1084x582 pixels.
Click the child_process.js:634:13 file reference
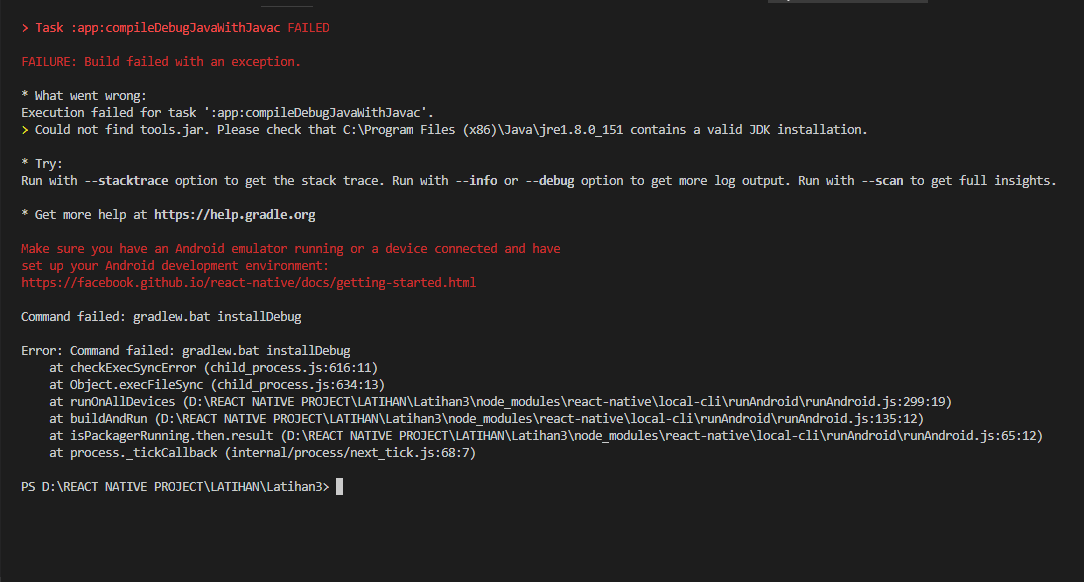tap(297, 385)
